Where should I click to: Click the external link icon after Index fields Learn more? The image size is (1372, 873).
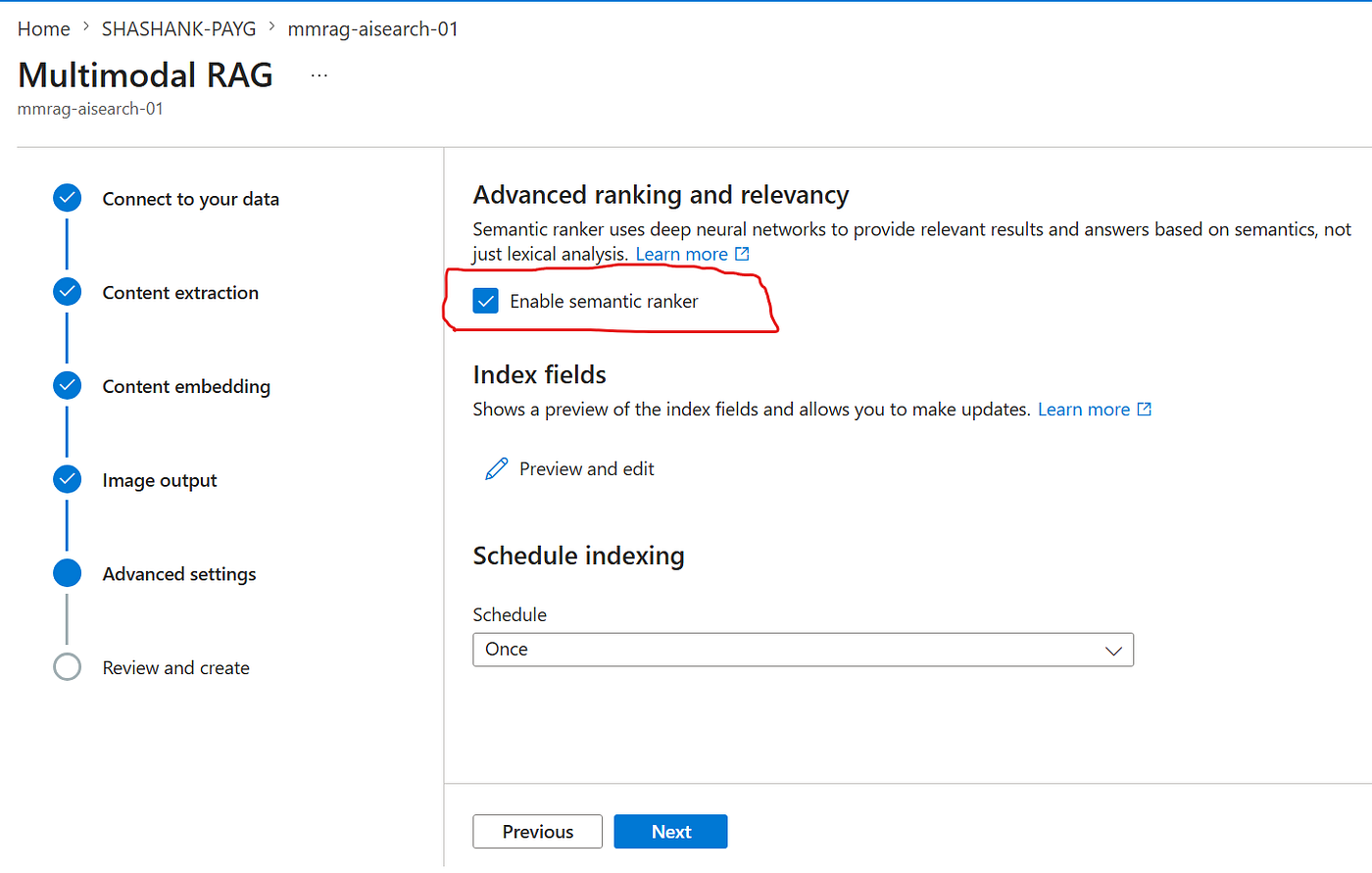click(1144, 409)
